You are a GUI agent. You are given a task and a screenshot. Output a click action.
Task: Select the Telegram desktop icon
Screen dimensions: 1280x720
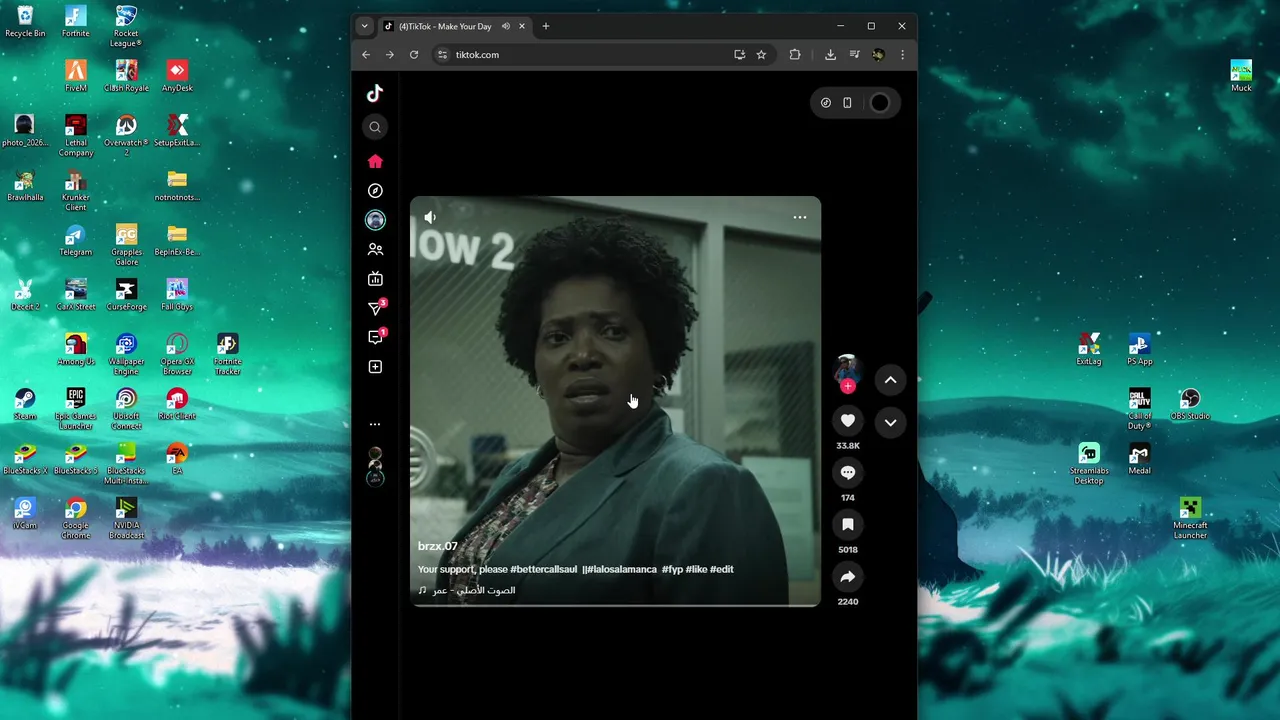(x=76, y=241)
